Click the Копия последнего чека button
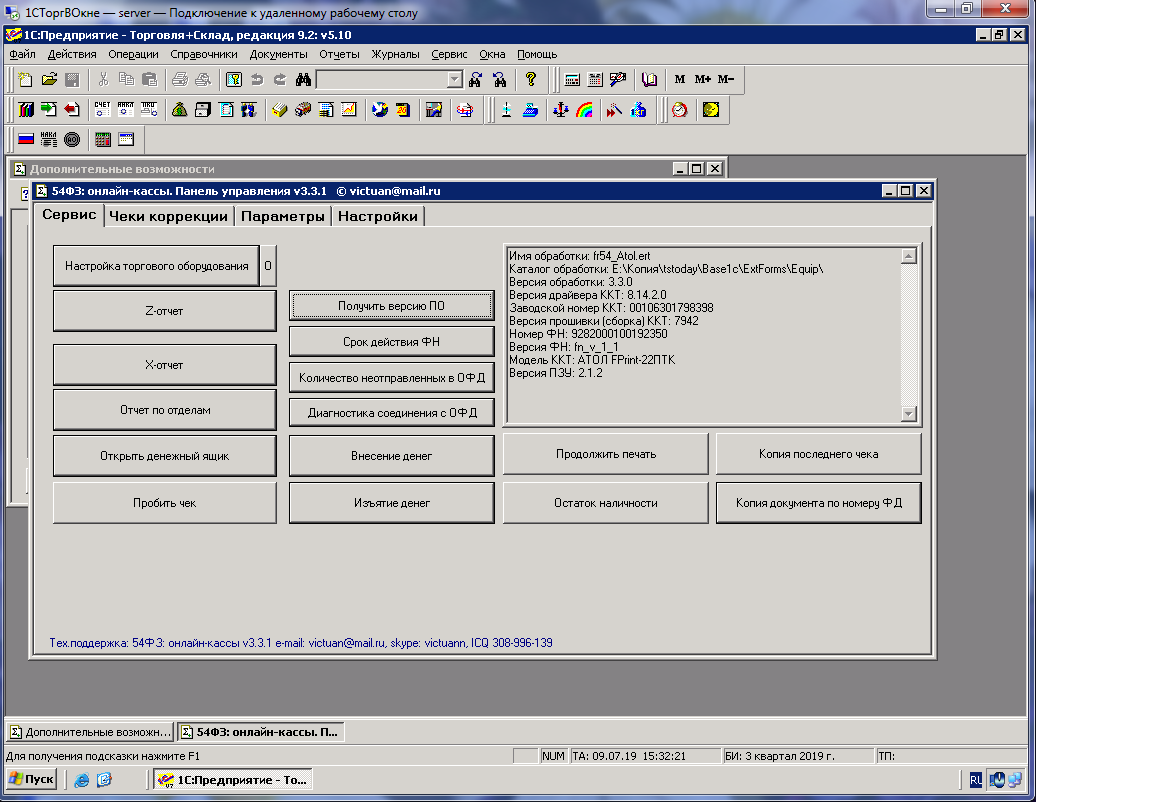 (818, 454)
